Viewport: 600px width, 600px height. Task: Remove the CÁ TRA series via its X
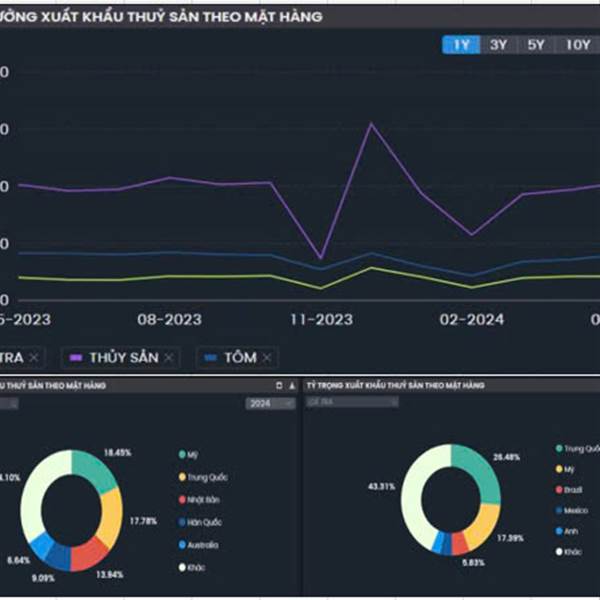[x=34, y=358]
